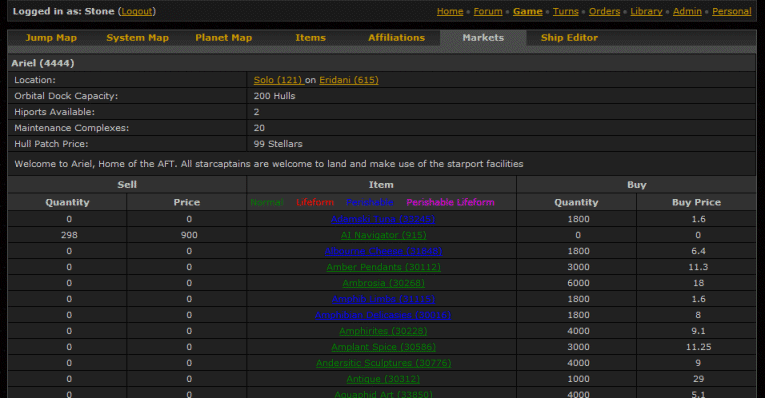Click the Welcome to Ariel message
Screen dimensions: 765x398
tap(269, 164)
